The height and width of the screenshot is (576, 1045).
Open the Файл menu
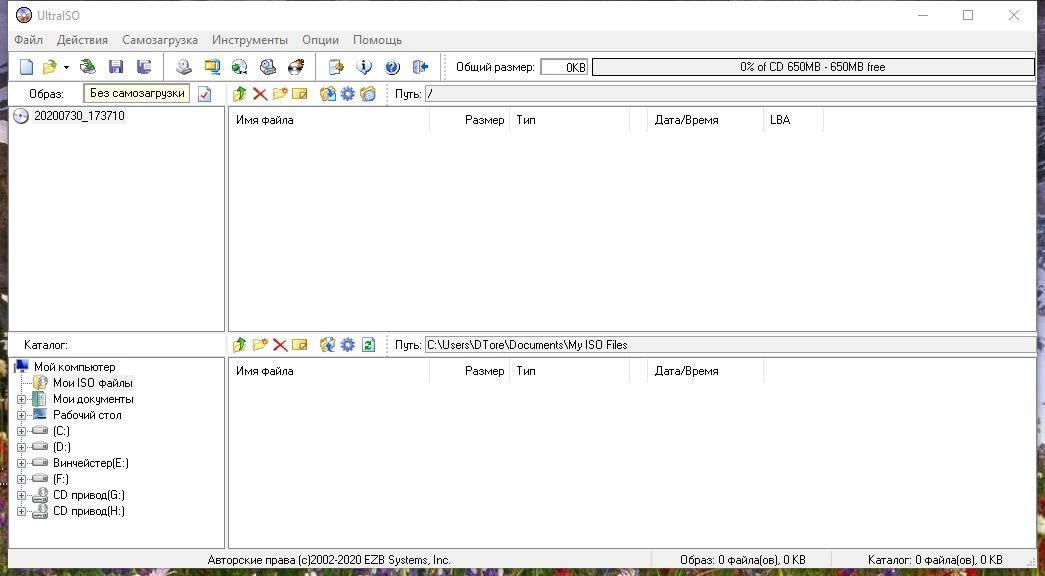point(29,40)
